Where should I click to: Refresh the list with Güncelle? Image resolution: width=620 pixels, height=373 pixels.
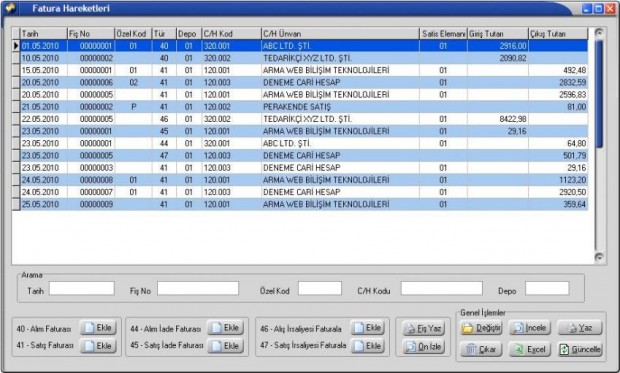click(x=580, y=349)
